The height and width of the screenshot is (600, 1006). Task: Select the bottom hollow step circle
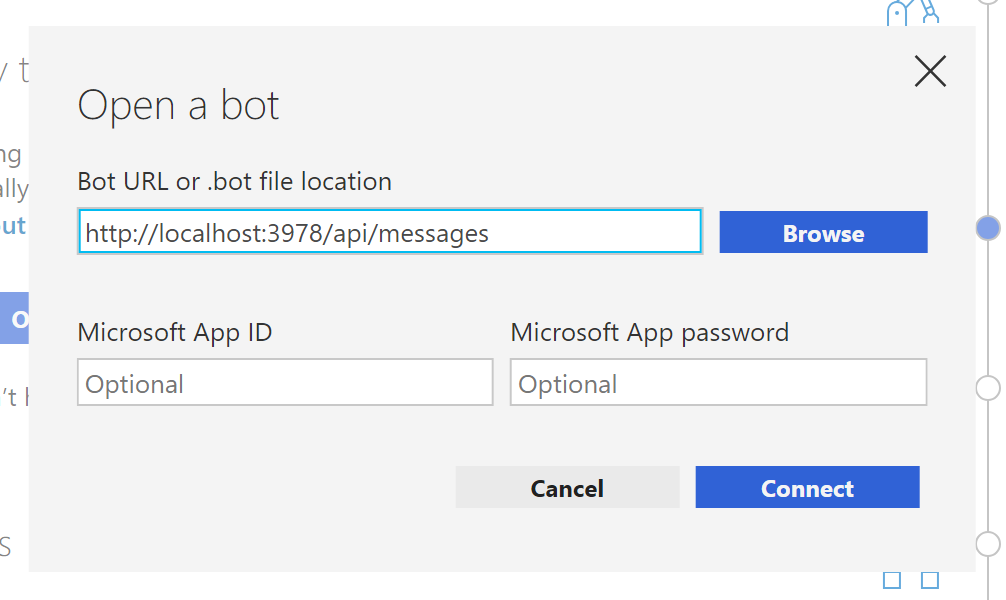tap(988, 544)
